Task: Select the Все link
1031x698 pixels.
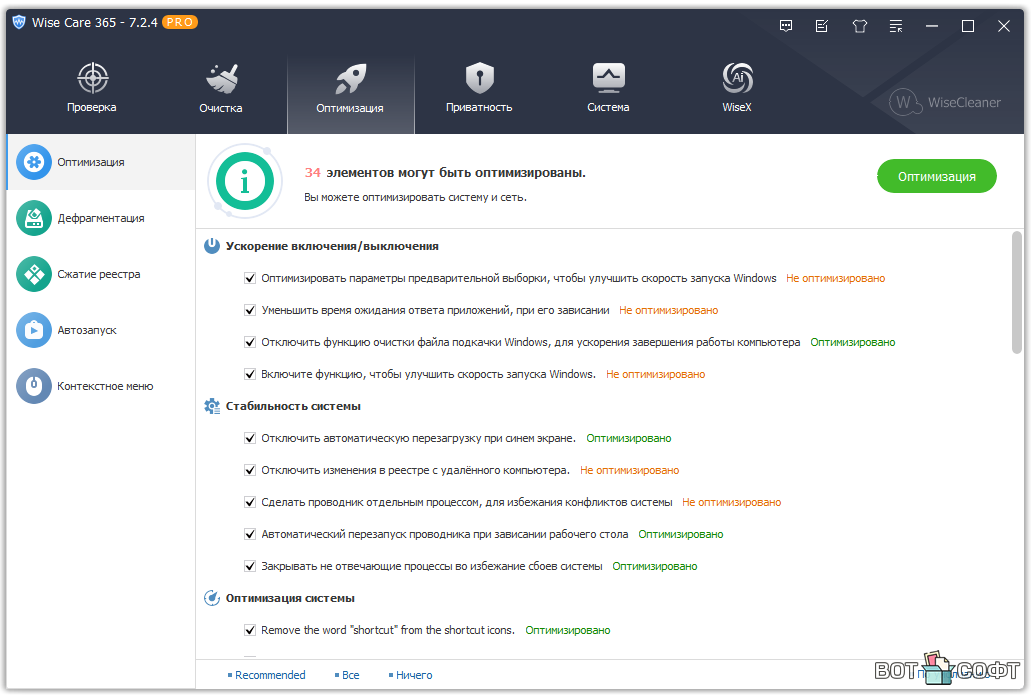Action: click(x=350, y=675)
